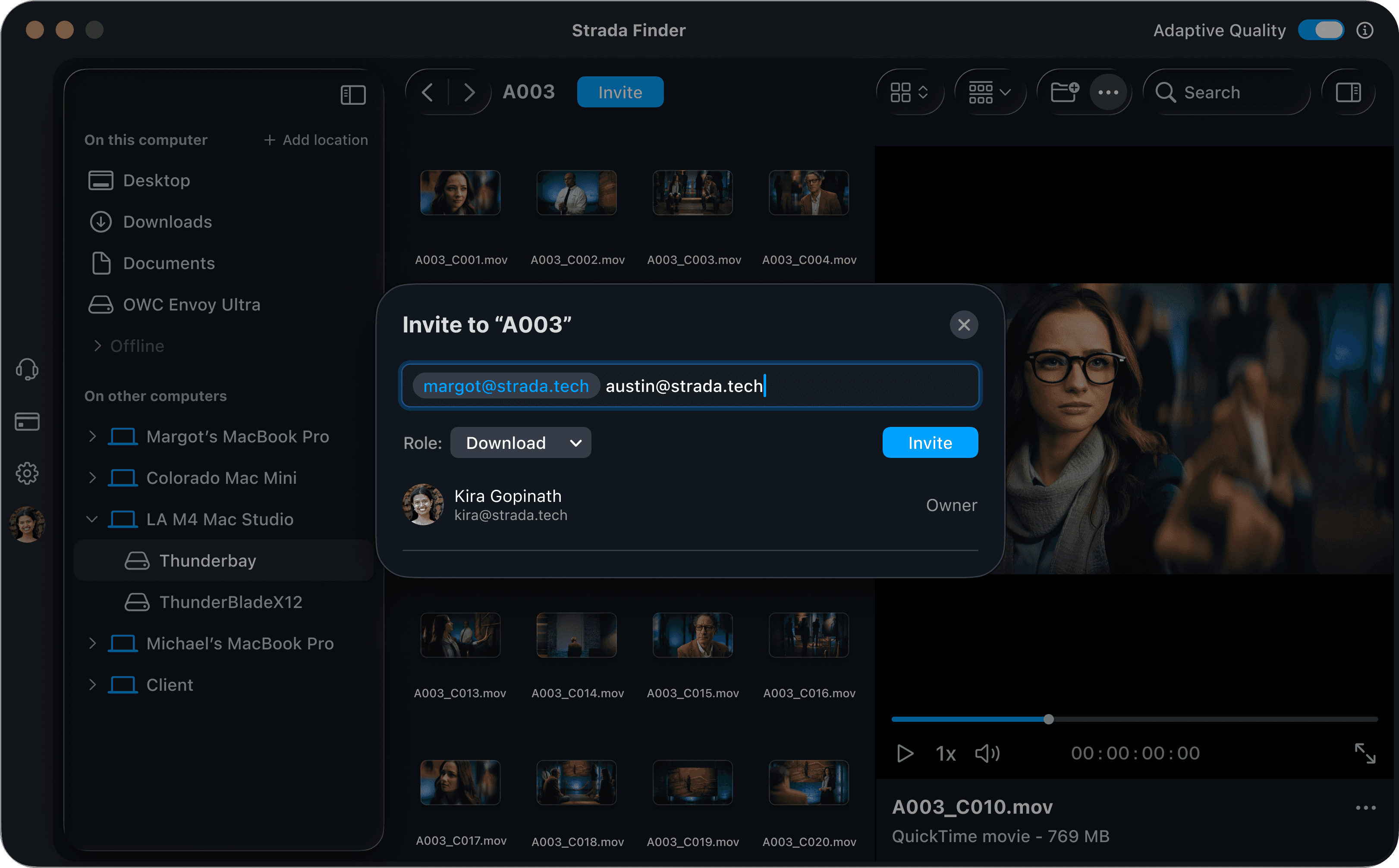
Task: Select the A003_C013.mov thumbnail
Action: 460,635
